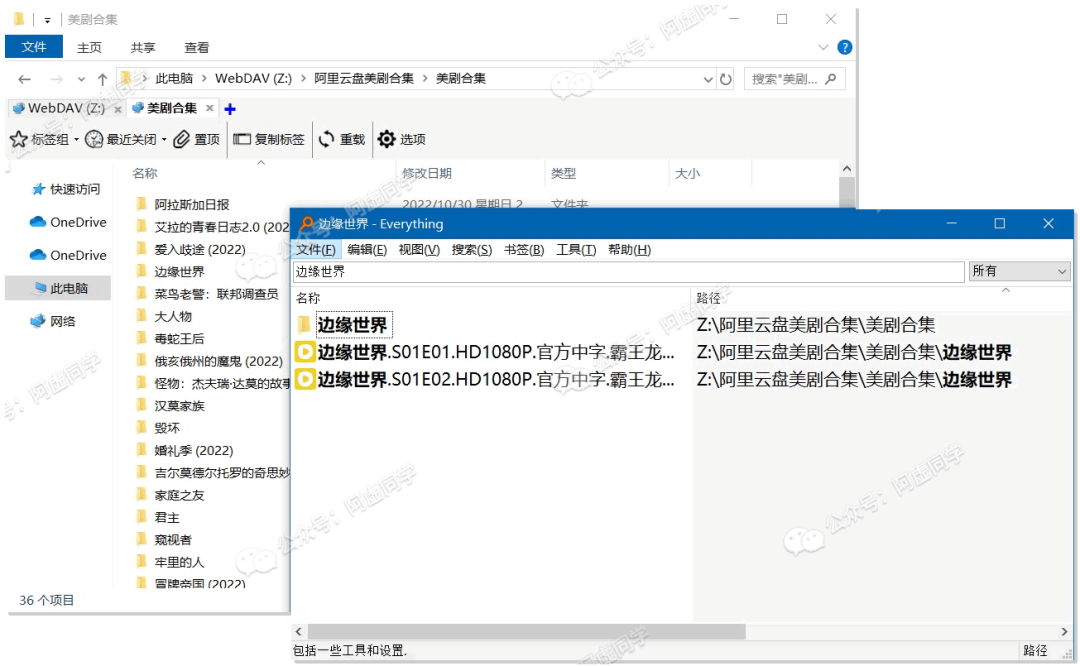Select the 汉莫家族 folder
1080x666 pixels.
pos(179,406)
